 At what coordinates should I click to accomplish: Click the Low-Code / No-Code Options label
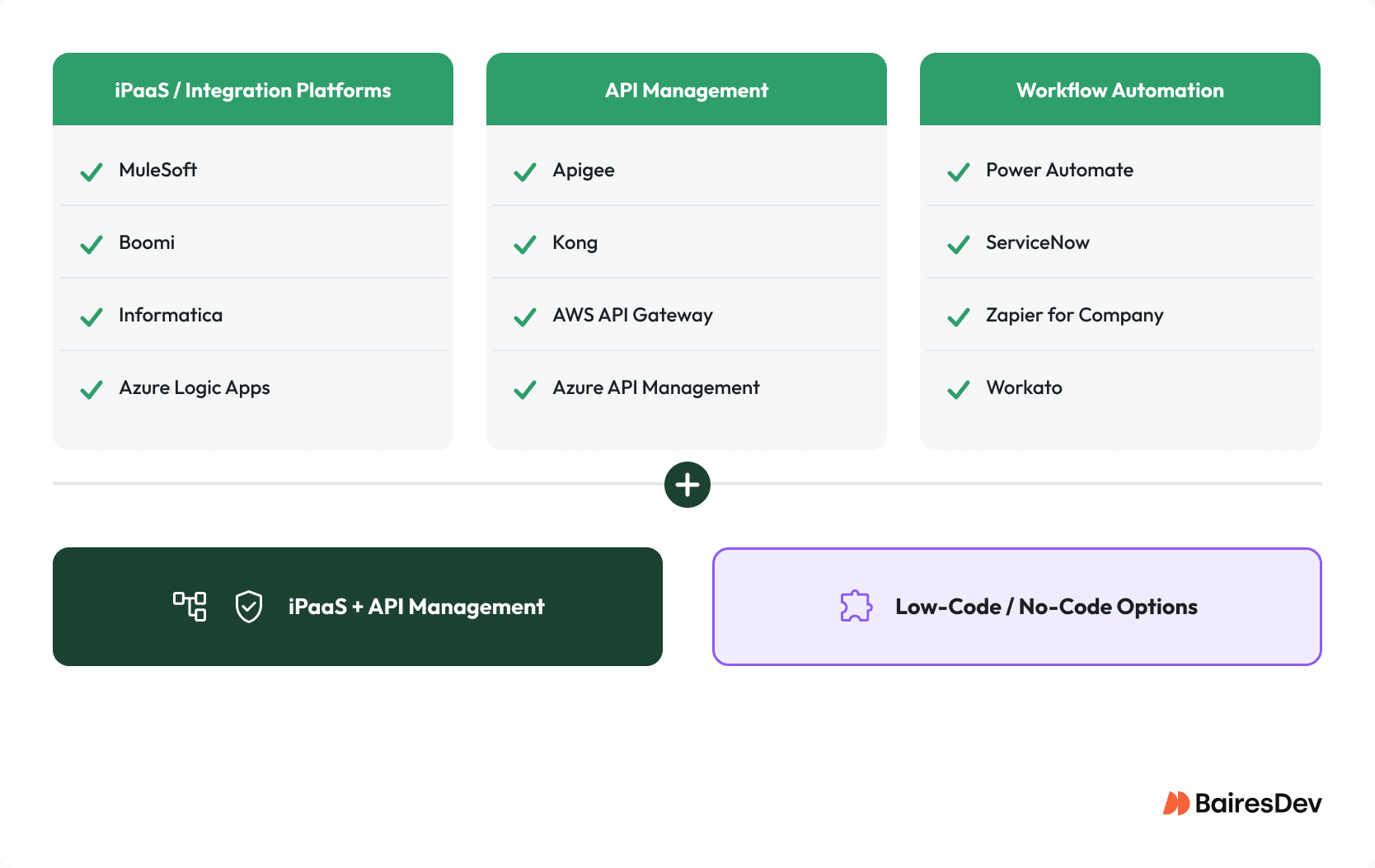coord(1046,607)
